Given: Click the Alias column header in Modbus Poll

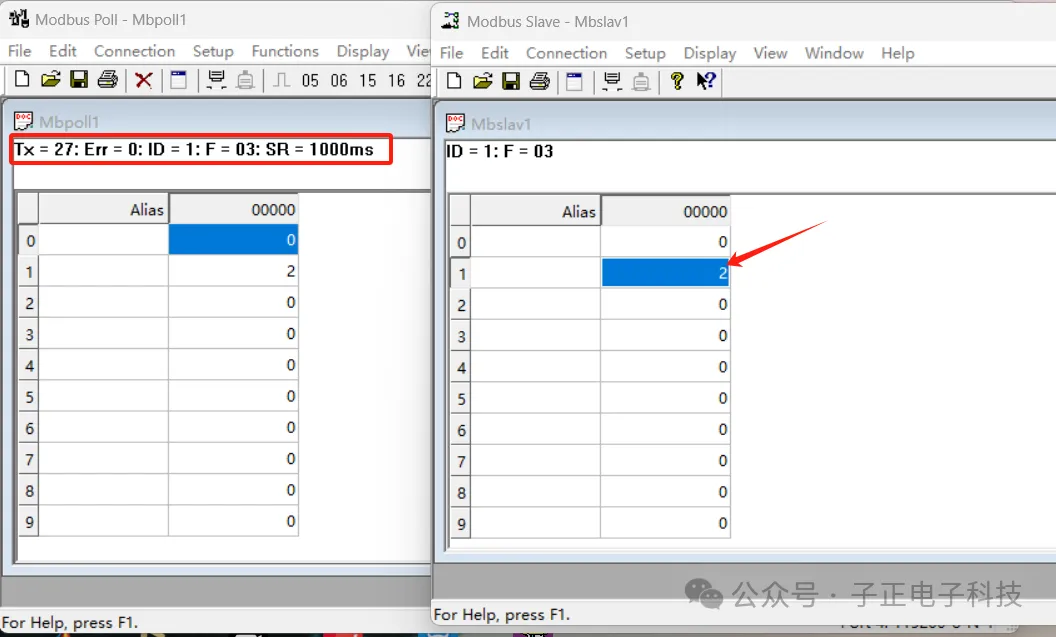Looking at the screenshot, I should [x=103, y=210].
